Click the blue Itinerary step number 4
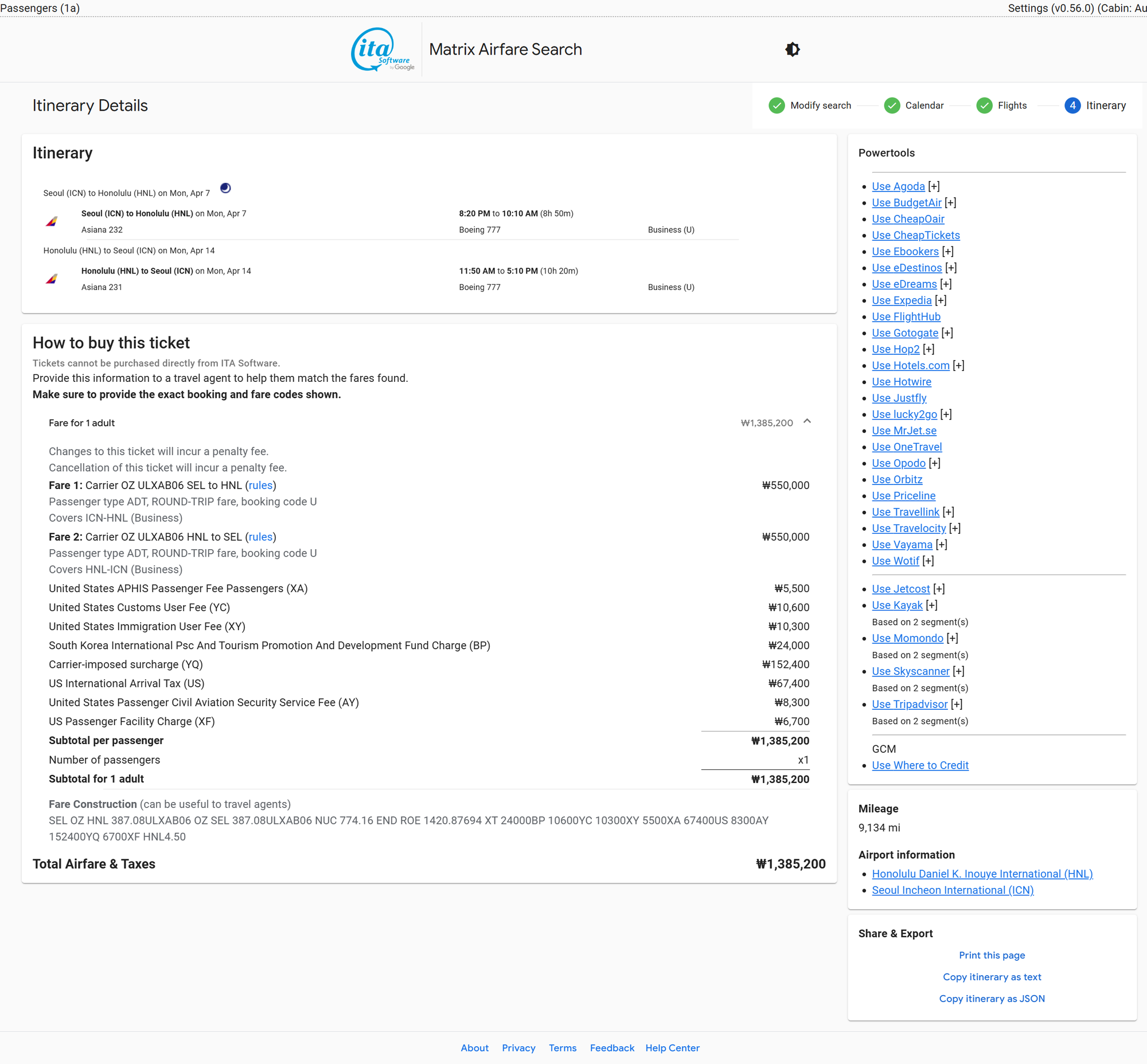The height and width of the screenshot is (1064, 1147). [1072, 105]
